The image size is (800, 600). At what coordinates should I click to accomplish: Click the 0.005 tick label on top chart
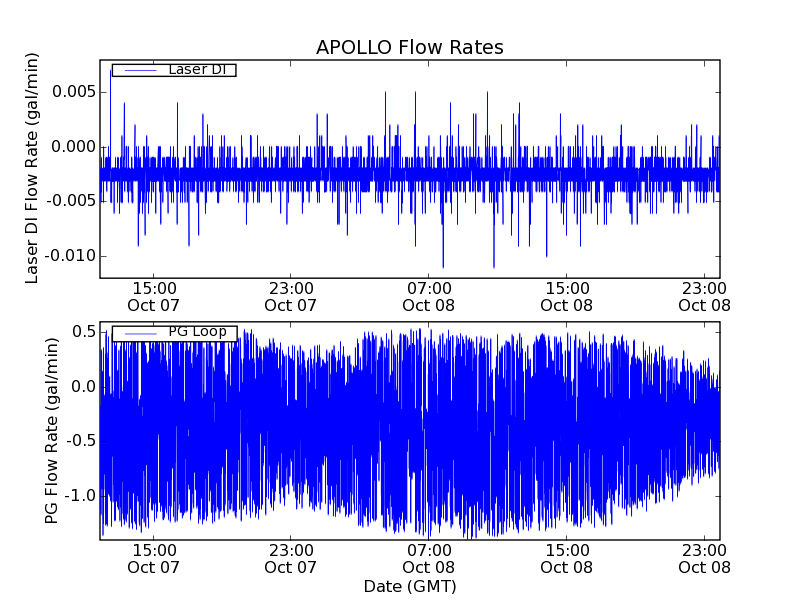pyautogui.click(x=74, y=92)
